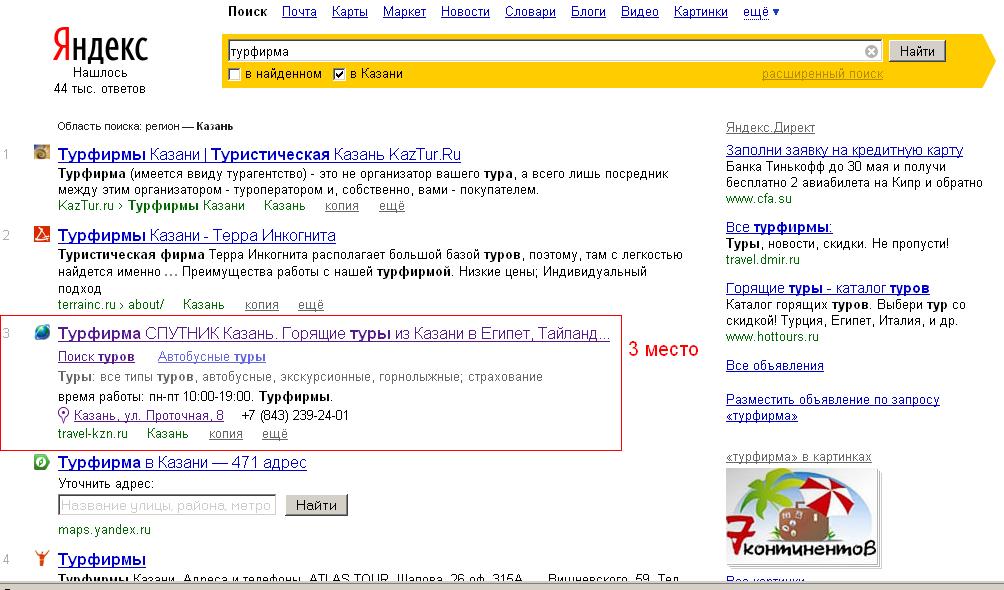
Task: Open 'Турфирма в Казани — 471 адрес' link
Action: click(x=182, y=462)
